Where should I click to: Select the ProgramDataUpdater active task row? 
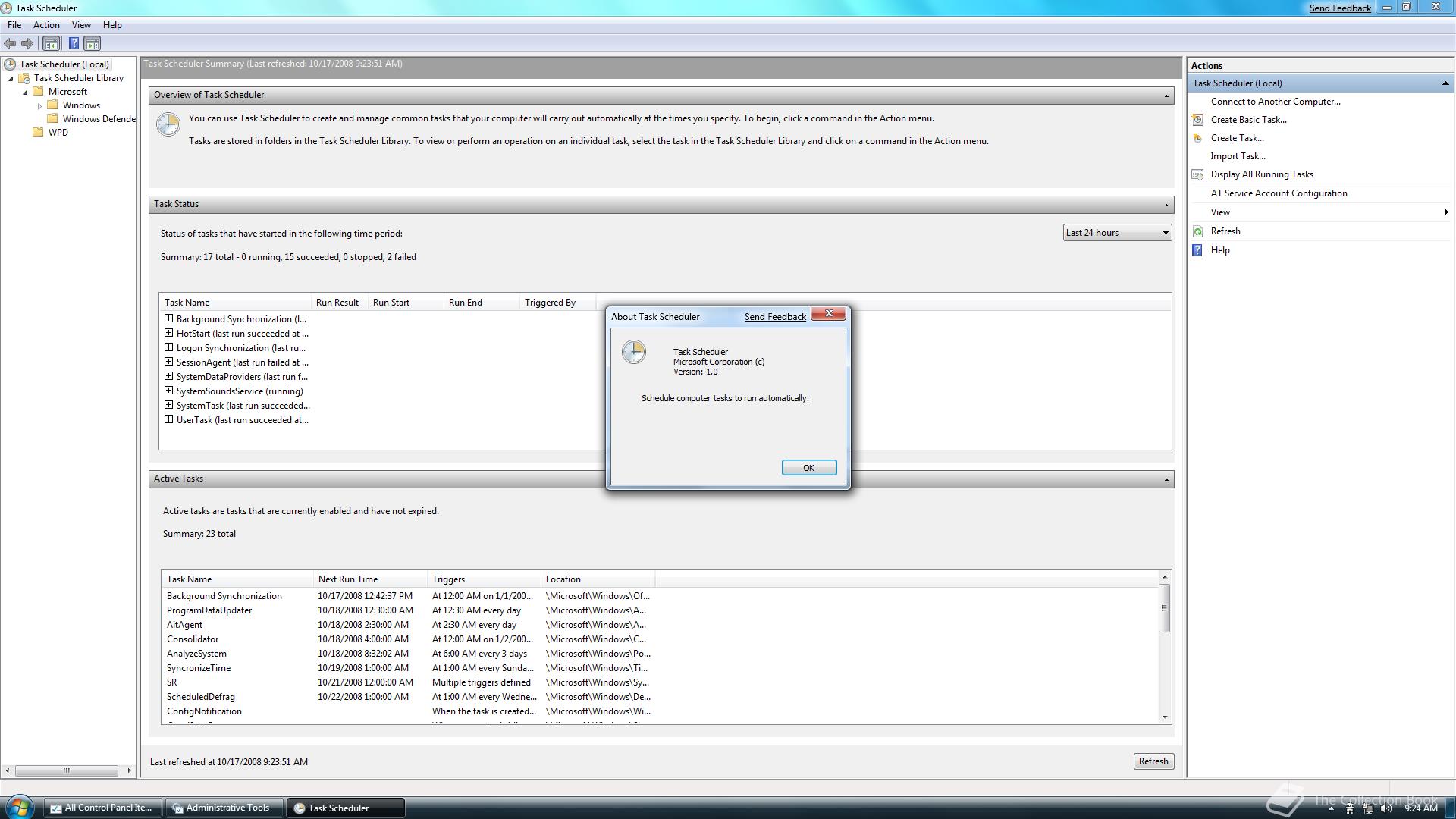(x=408, y=610)
